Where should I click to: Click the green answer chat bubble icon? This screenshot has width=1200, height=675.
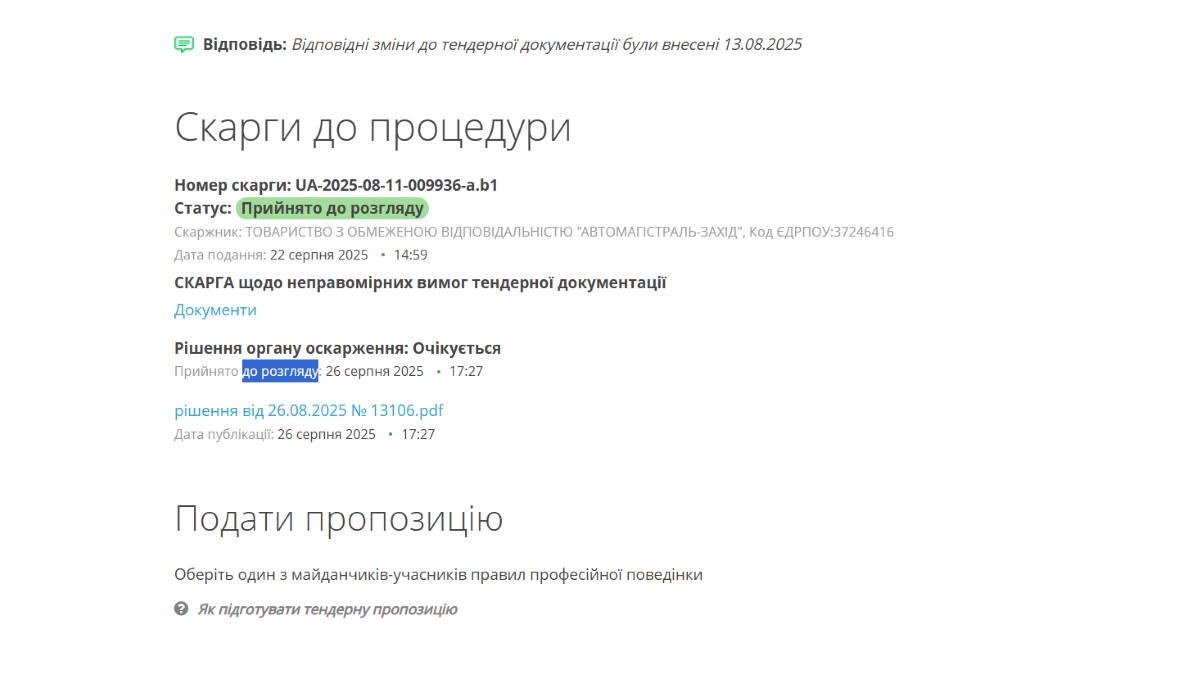coord(183,44)
